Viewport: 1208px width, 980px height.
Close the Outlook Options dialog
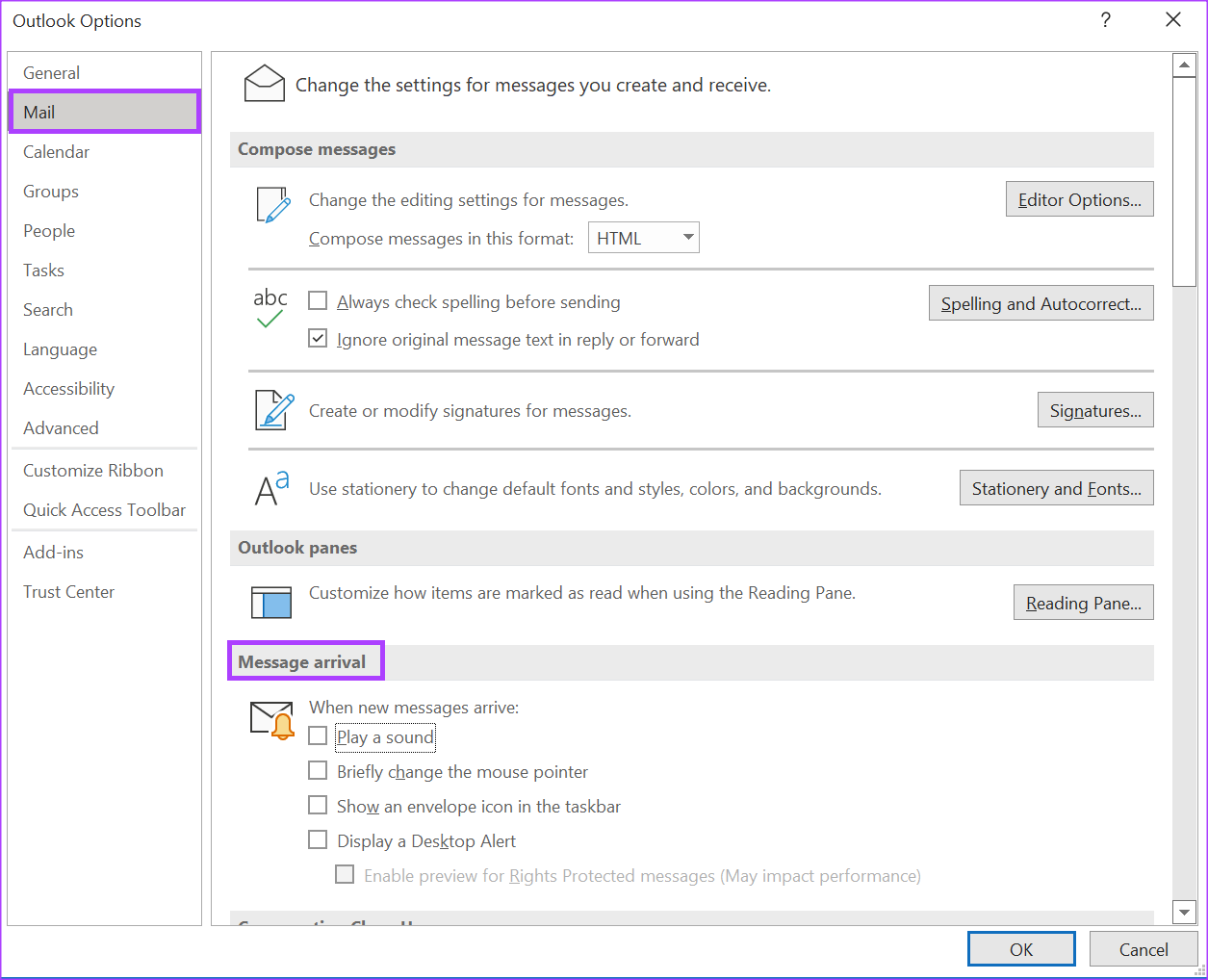(1173, 20)
